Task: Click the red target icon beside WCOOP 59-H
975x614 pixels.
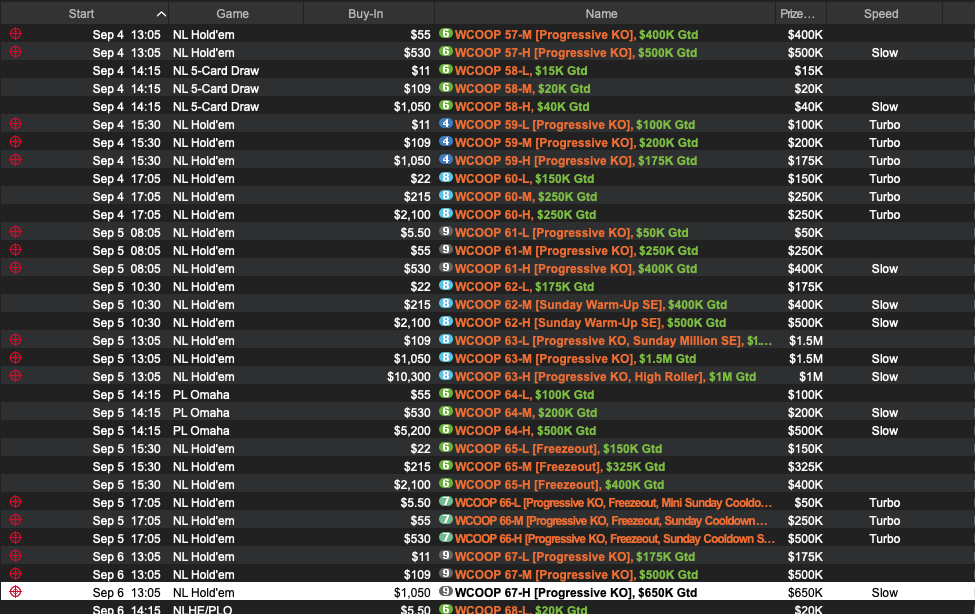Action: coord(16,160)
